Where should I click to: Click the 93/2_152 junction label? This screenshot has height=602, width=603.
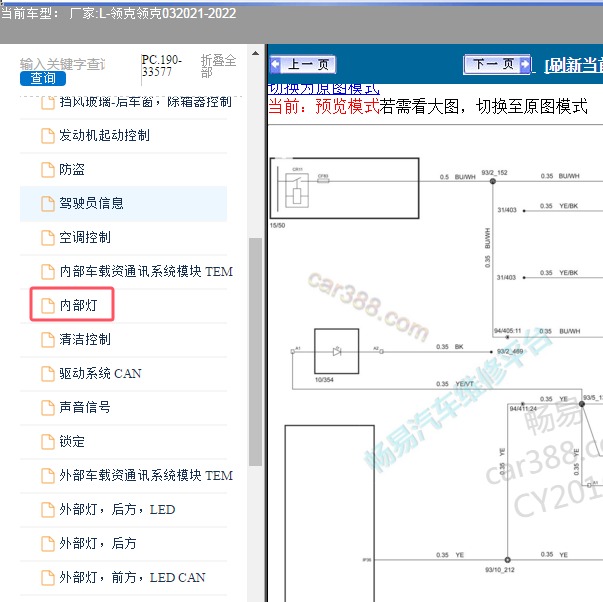(495, 173)
